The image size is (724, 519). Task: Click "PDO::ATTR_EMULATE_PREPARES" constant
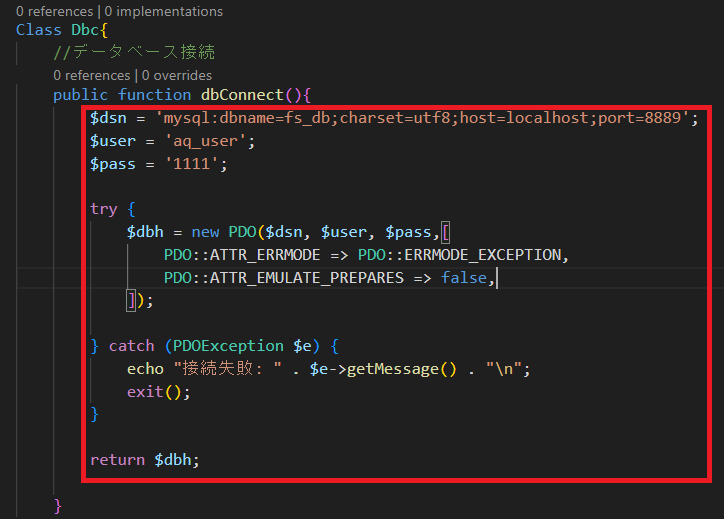[284, 278]
